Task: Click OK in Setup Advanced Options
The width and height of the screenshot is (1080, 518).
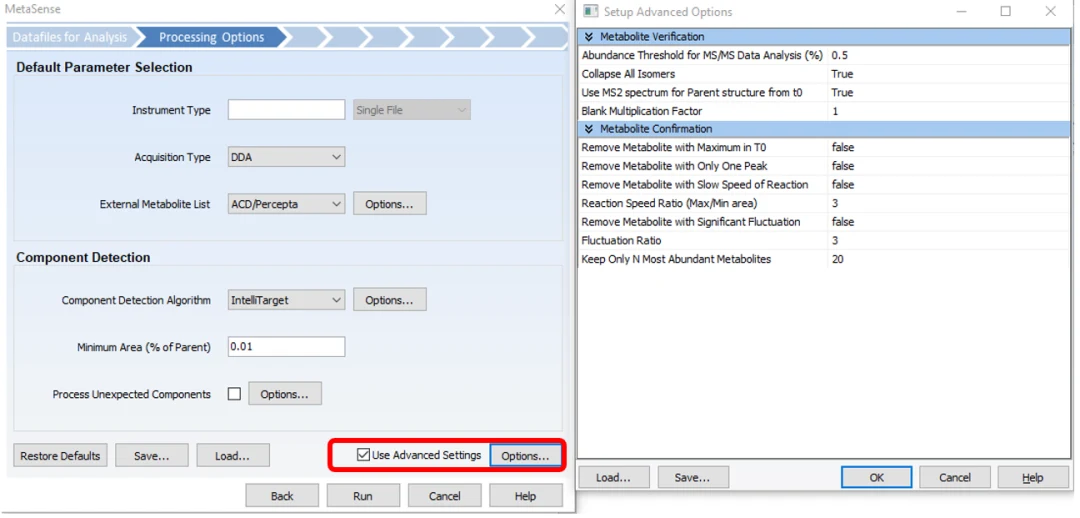Action: (x=876, y=477)
